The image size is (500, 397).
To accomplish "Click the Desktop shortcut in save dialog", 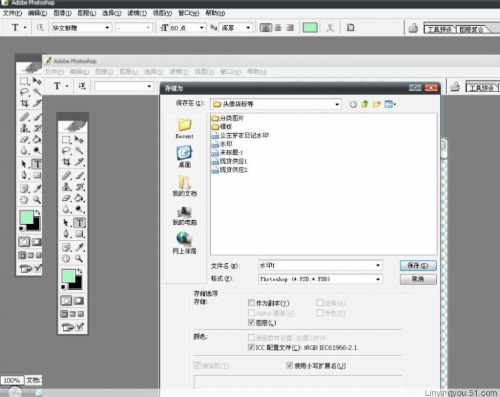I will point(184,156).
